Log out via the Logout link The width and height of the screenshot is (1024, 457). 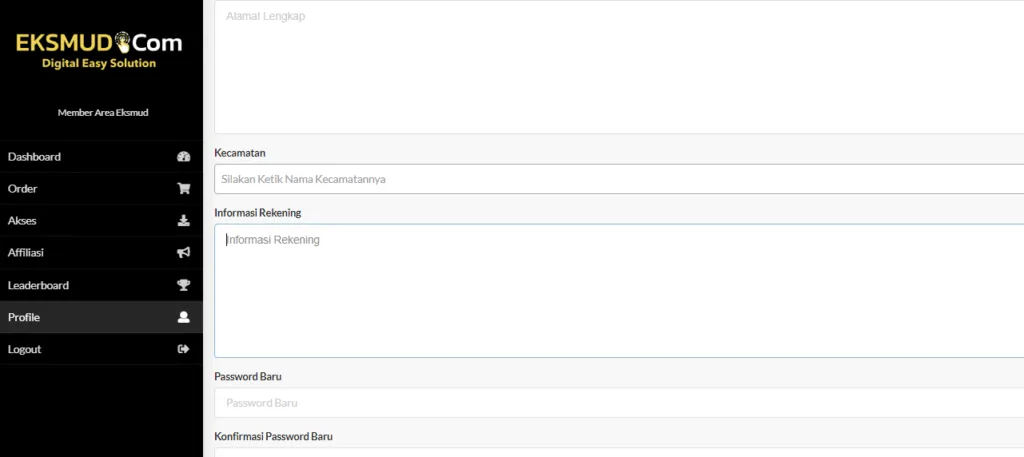click(25, 349)
